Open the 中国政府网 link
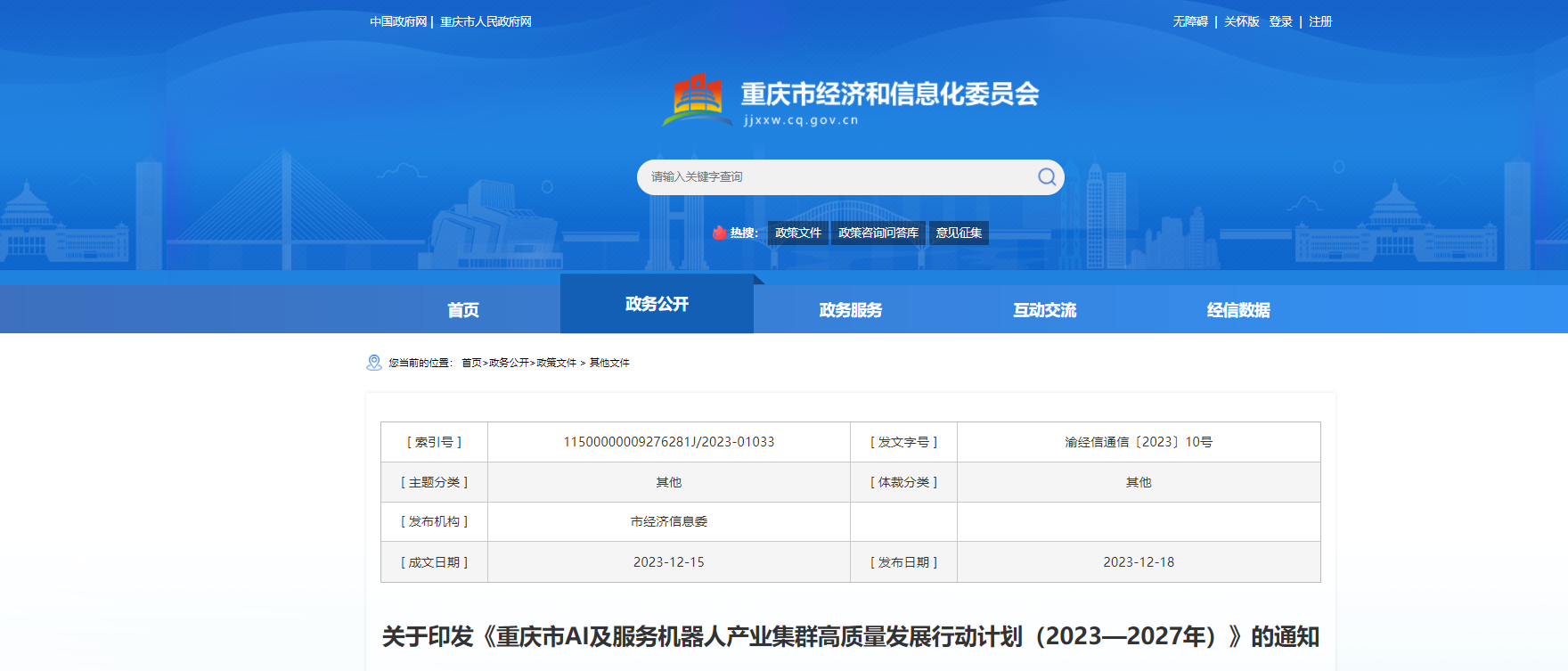The width and height of the screenshot is (1568, 671). 398,21
